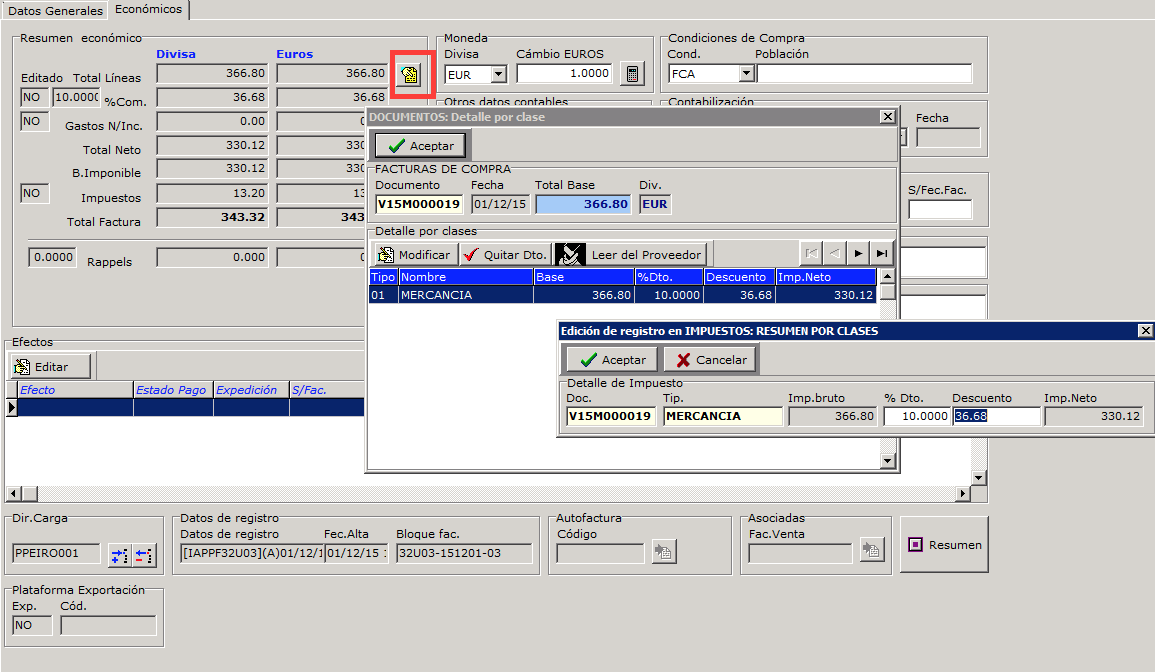Open the calculator next to Cámbio EUROS
1155x672 pixels.
(x=631, y=74)
